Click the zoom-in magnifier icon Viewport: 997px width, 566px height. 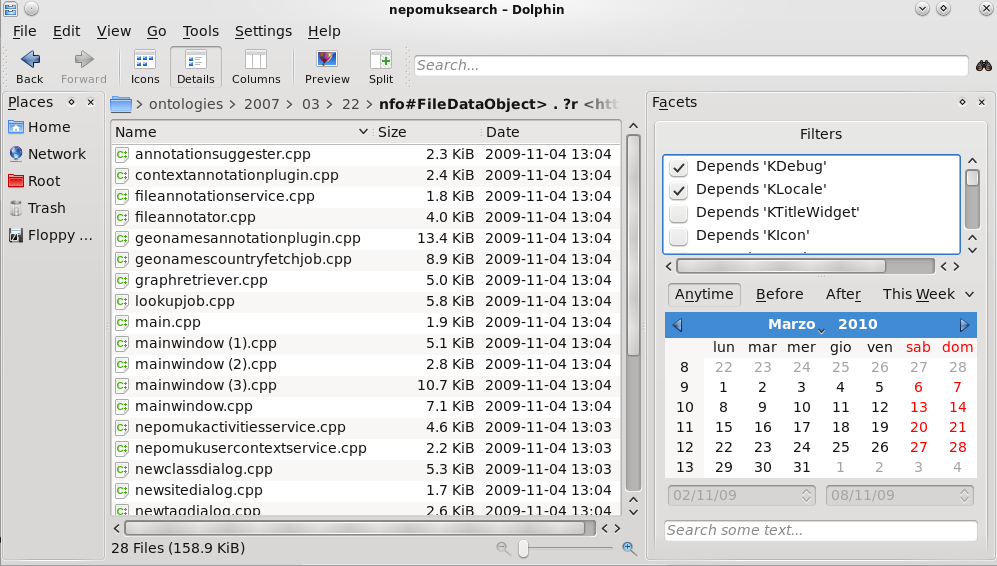(629, 548)
